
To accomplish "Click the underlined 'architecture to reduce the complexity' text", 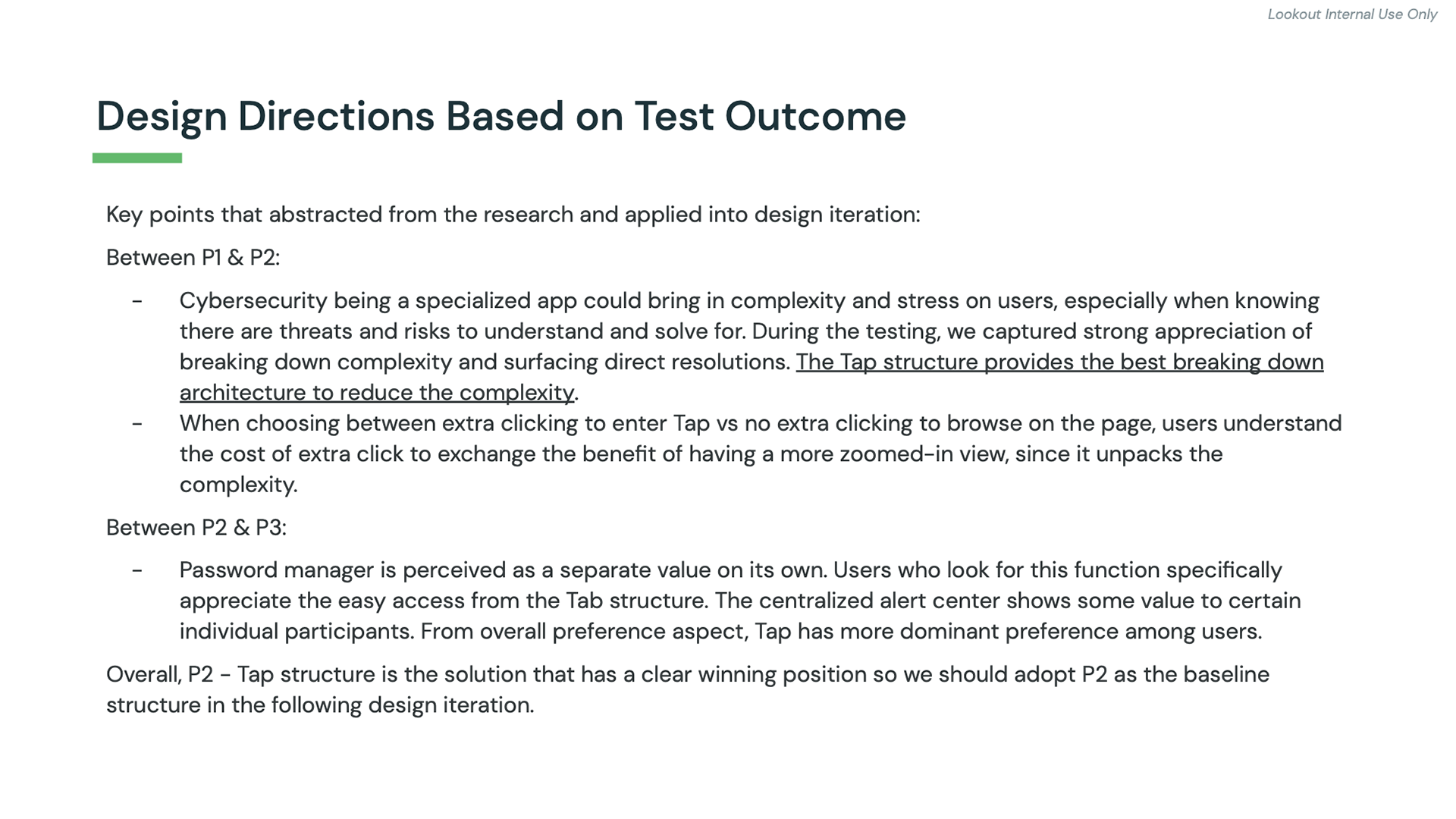I will click(x=377, y=393).
